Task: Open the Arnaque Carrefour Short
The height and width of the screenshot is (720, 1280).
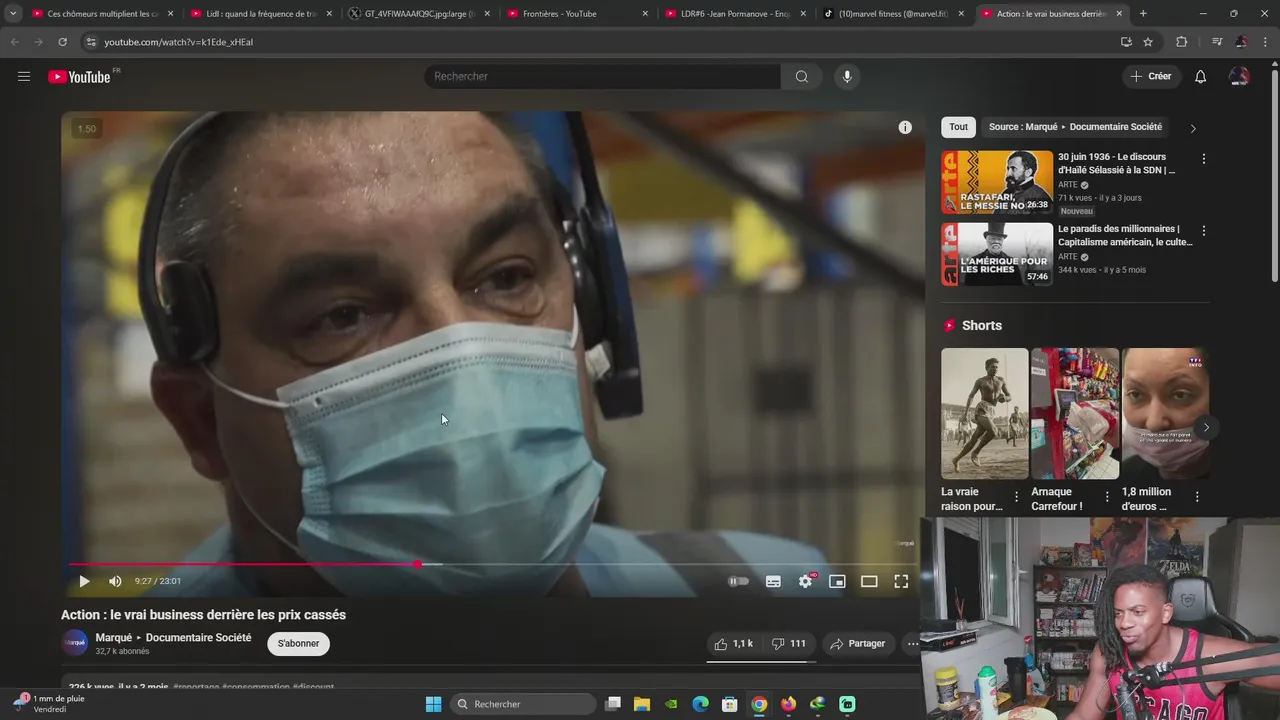Action: point(1075,414)
